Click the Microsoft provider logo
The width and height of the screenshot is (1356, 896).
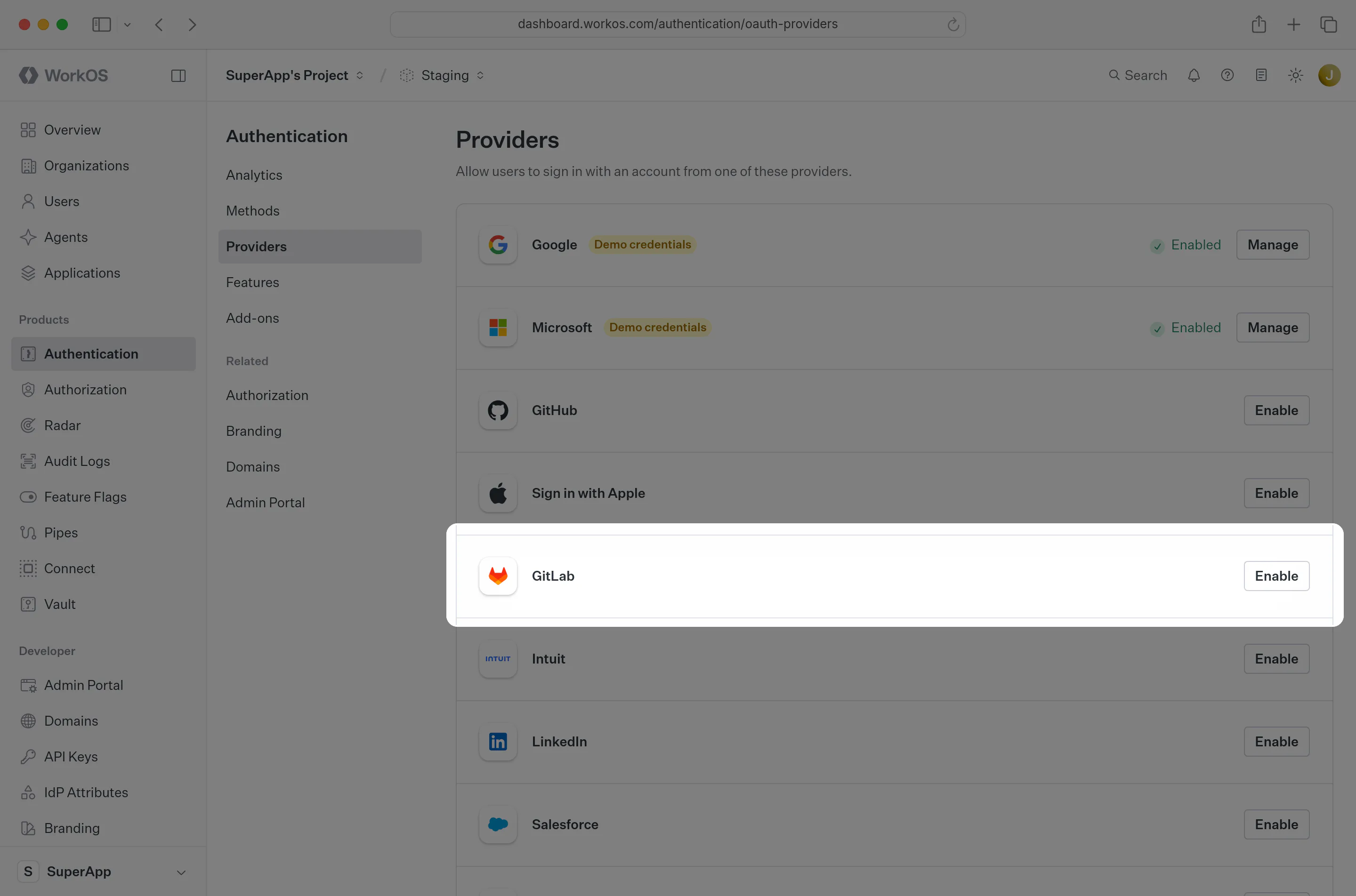498,328
